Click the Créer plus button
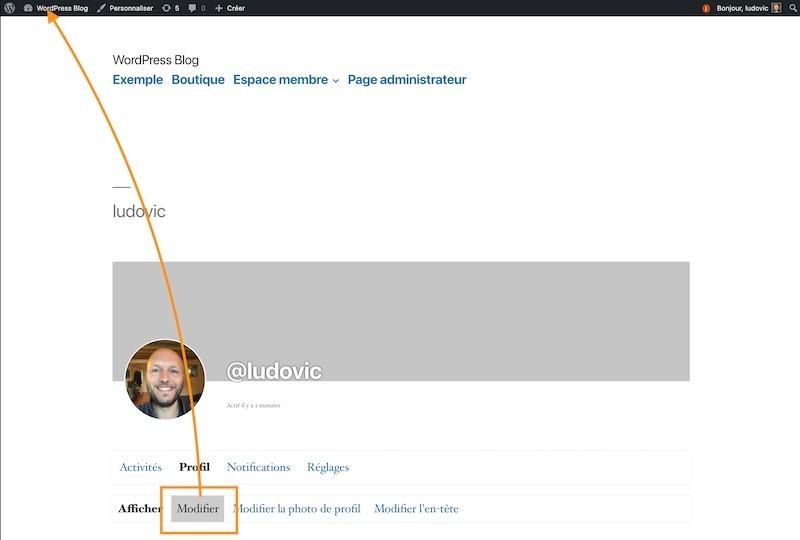The height and width of the screenshot is (540, 800). coord(230,8)
